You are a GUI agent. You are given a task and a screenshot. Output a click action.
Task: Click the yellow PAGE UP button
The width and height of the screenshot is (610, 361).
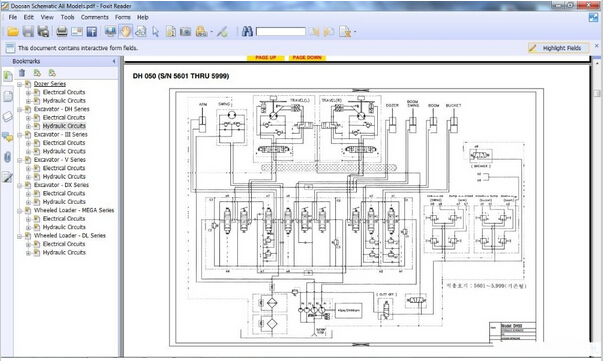coord(265,58)
